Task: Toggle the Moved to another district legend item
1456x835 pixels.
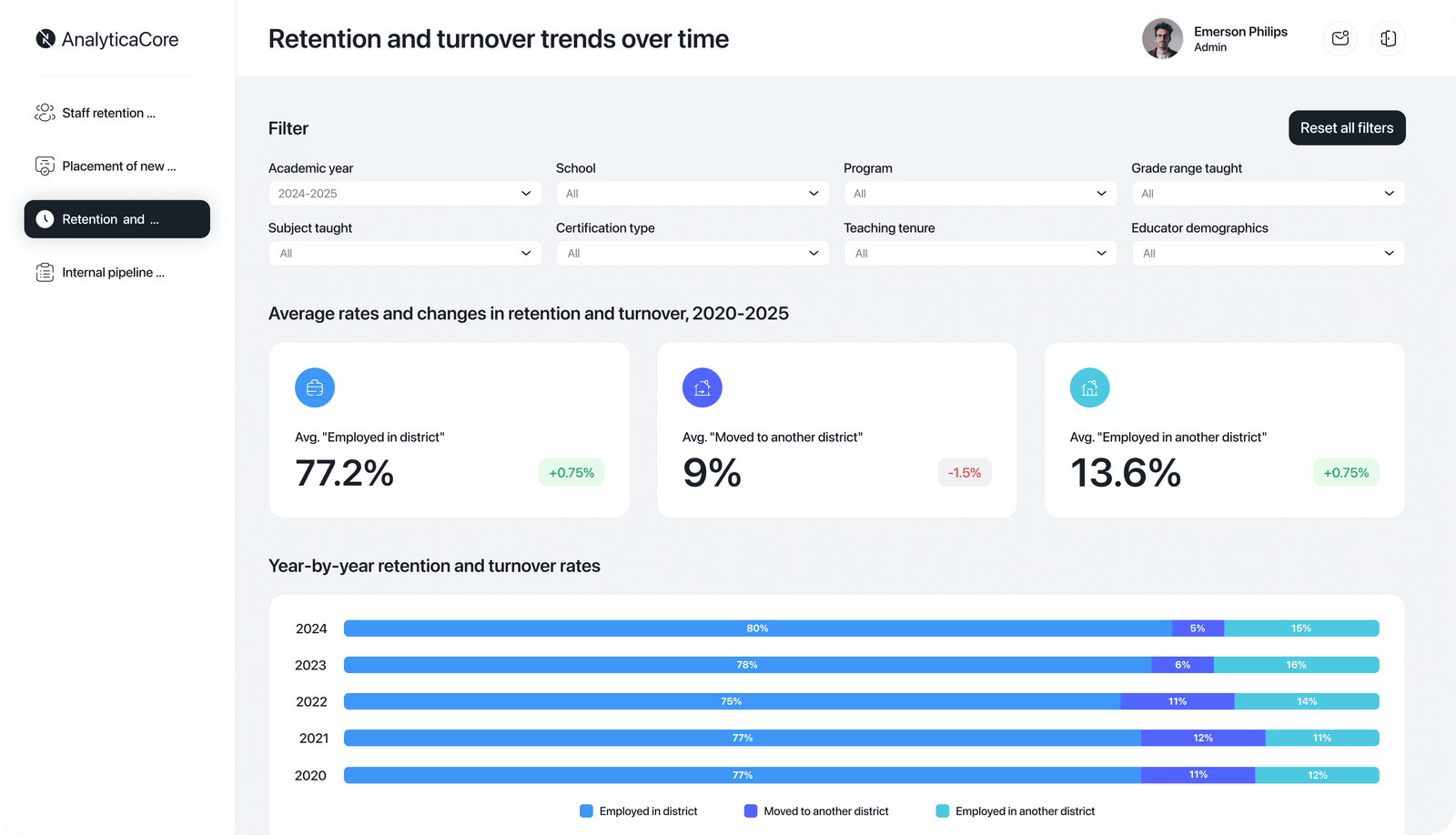Action: point(816,811)
